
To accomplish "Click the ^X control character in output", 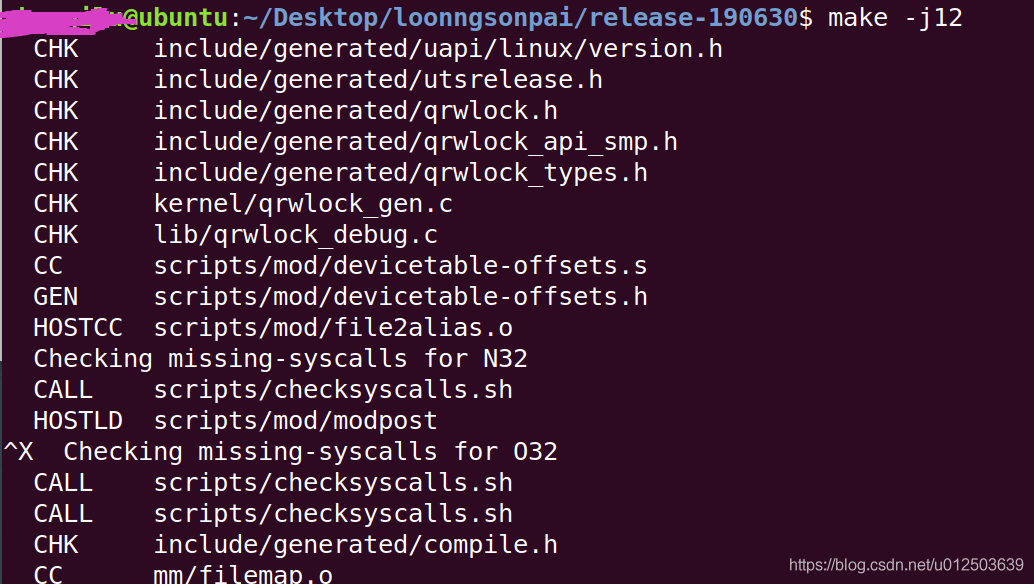I will tap(18, 451).
